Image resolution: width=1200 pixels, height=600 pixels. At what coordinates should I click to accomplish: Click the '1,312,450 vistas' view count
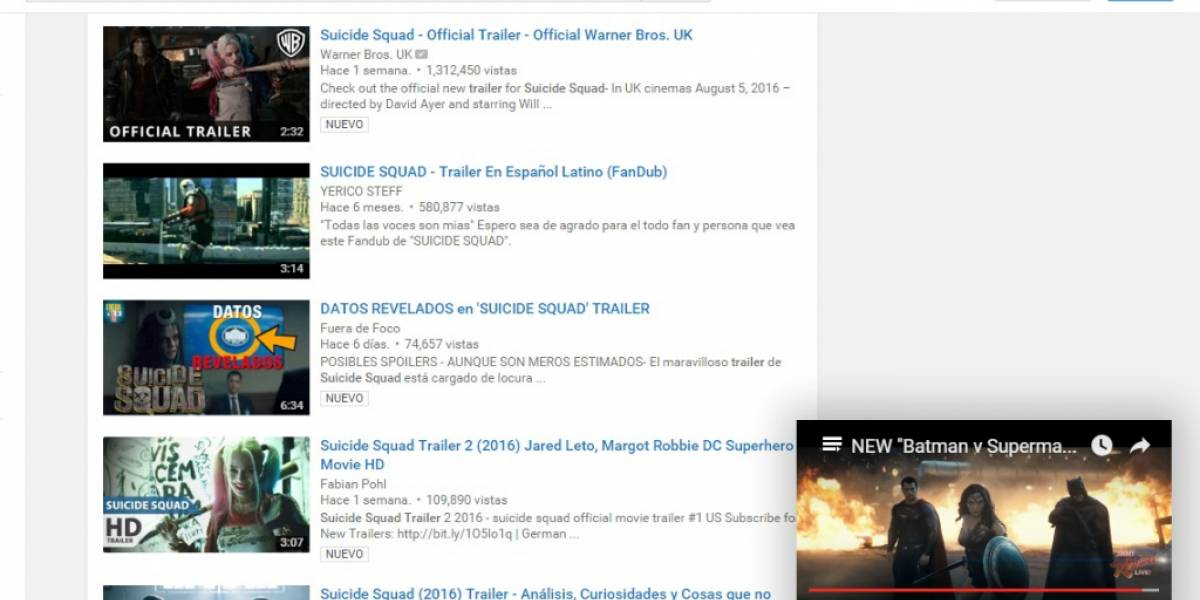pyautogui.click(x=471, y=71)
